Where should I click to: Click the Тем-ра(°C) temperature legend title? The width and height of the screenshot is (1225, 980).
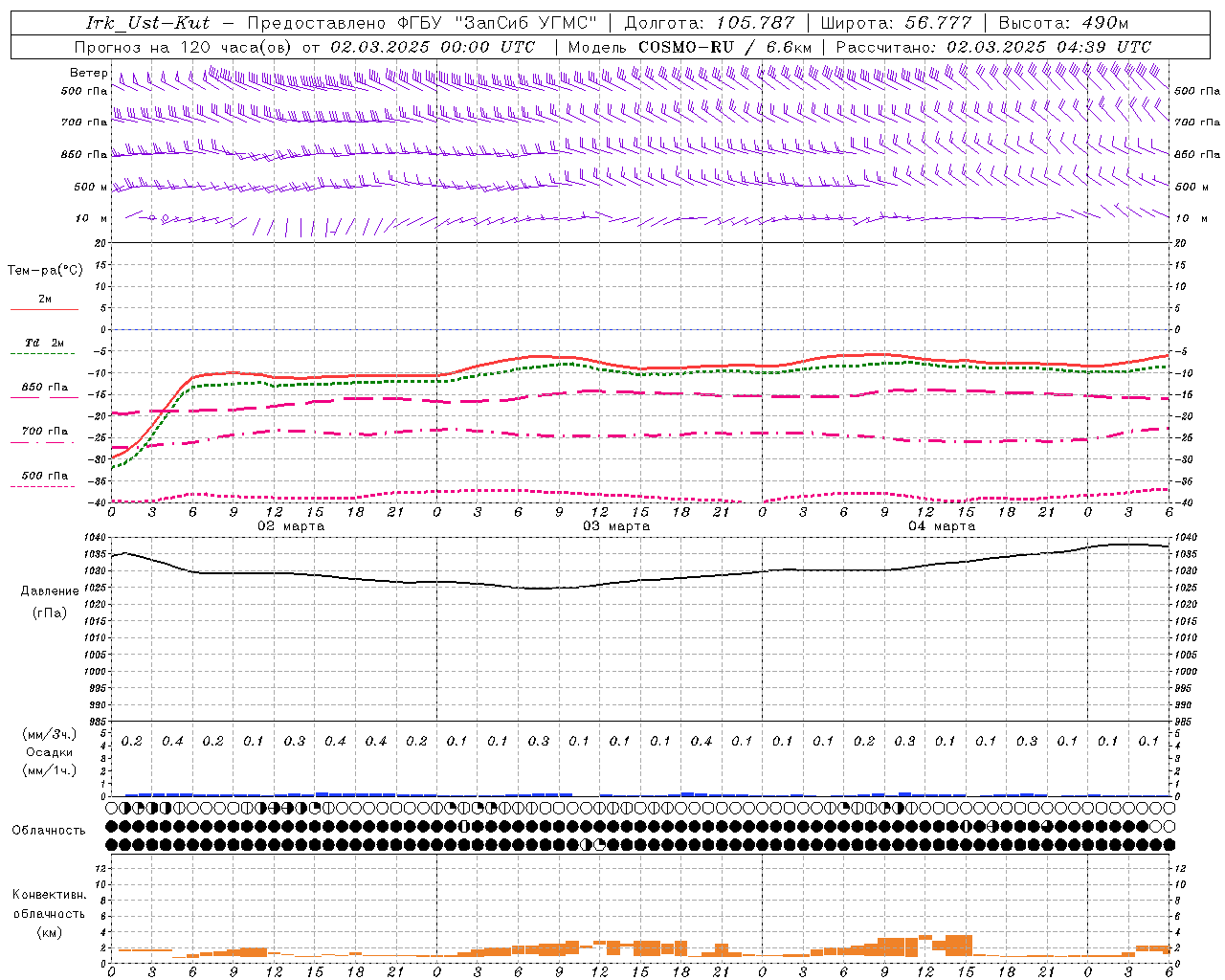(x=45, y=271)
